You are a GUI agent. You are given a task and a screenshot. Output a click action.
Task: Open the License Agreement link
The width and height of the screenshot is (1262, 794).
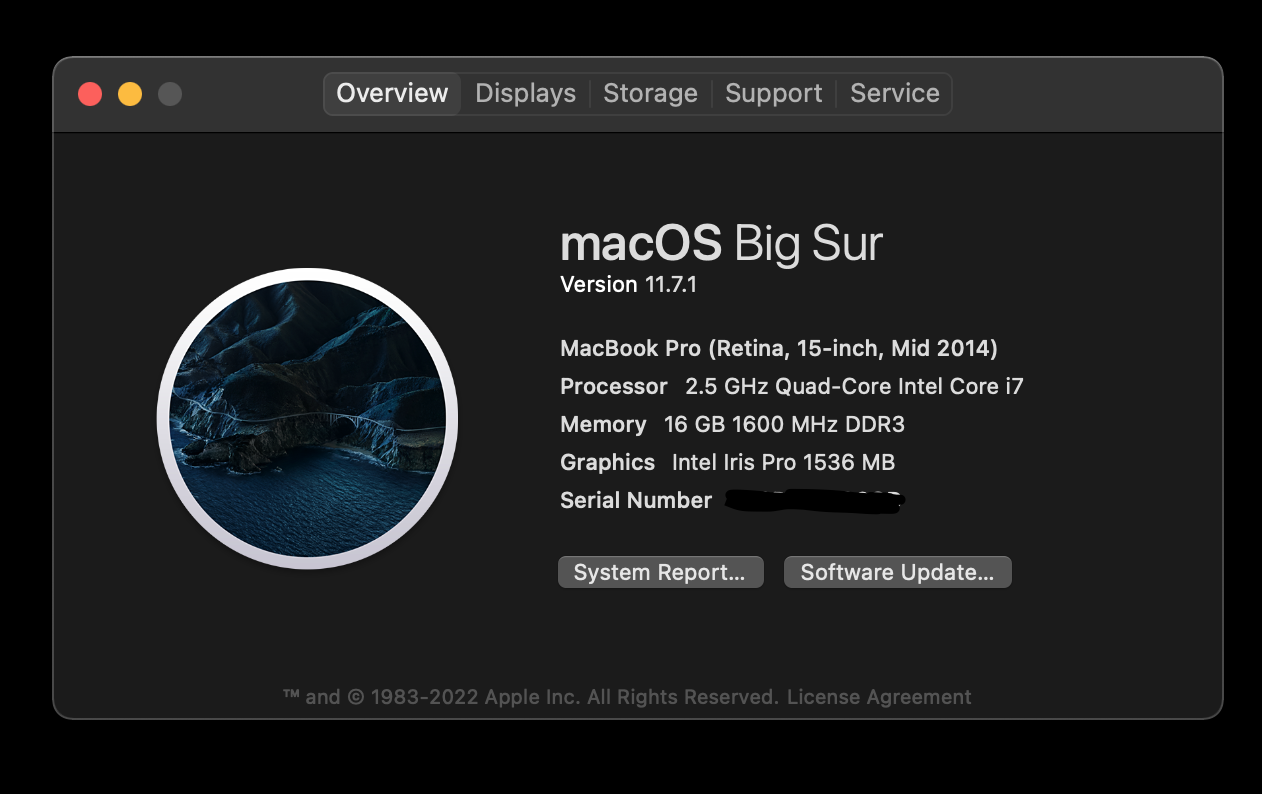[x=879, y=697]
